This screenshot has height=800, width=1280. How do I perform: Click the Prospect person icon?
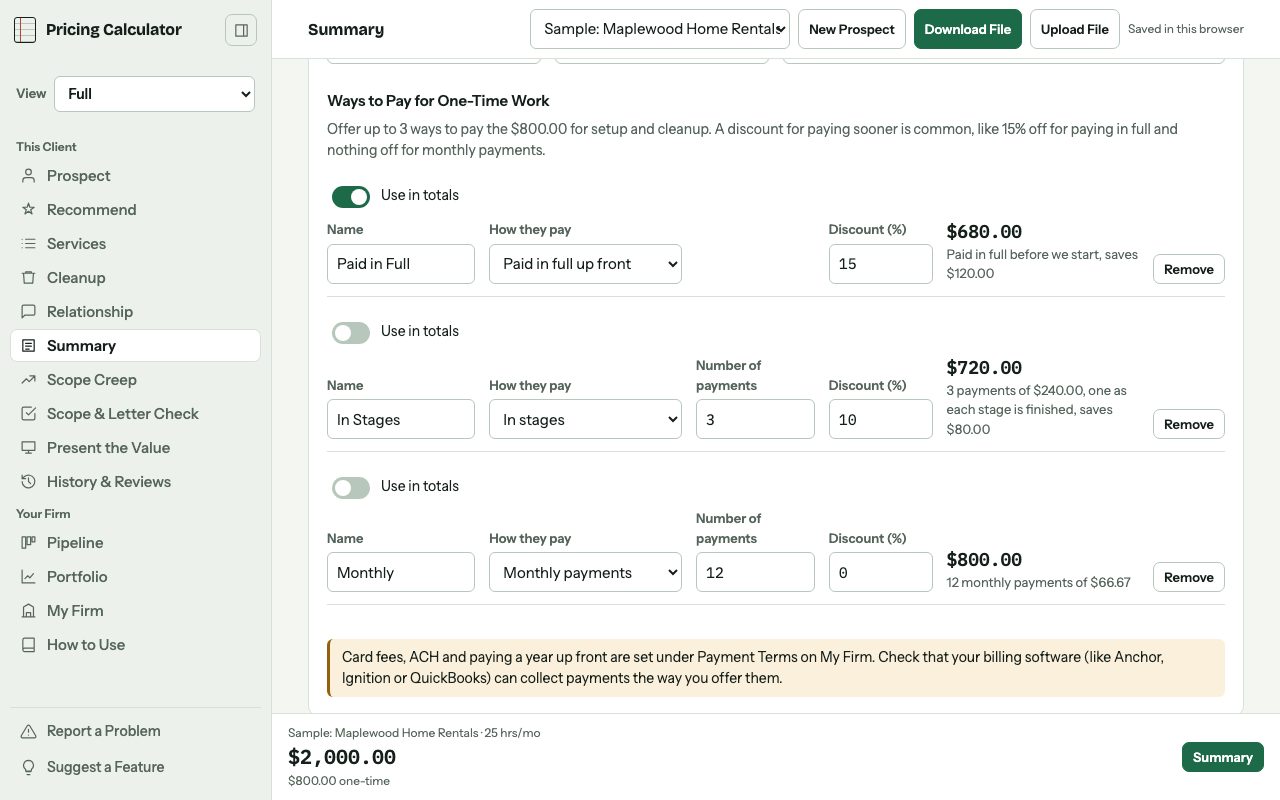(x=28, y=176)
